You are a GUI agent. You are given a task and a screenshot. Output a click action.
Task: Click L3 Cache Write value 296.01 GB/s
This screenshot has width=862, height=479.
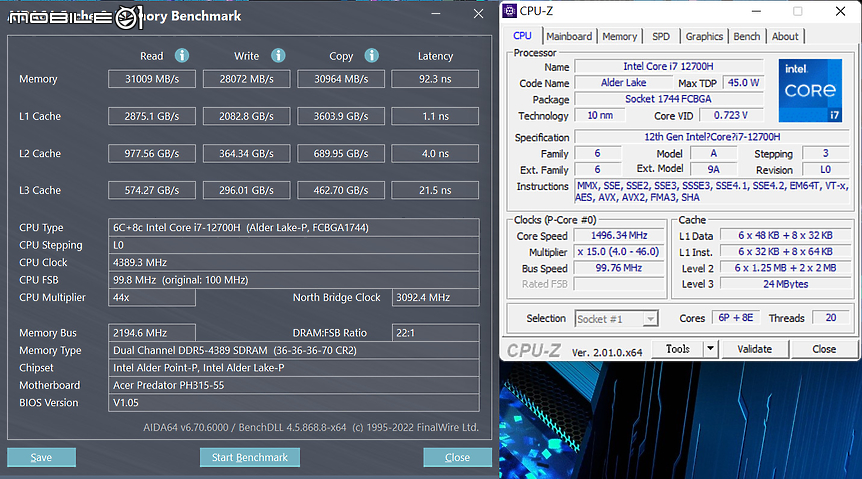[246, 190]
